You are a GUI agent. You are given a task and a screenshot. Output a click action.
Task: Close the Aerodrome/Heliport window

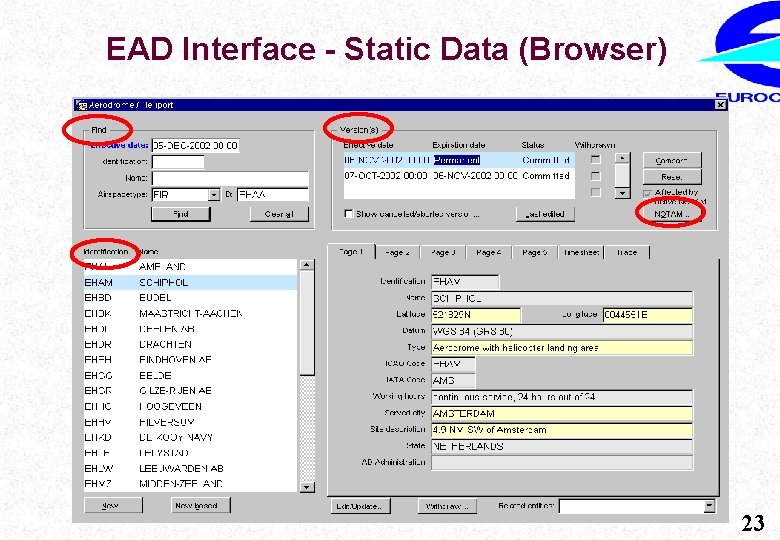(720, 104)
